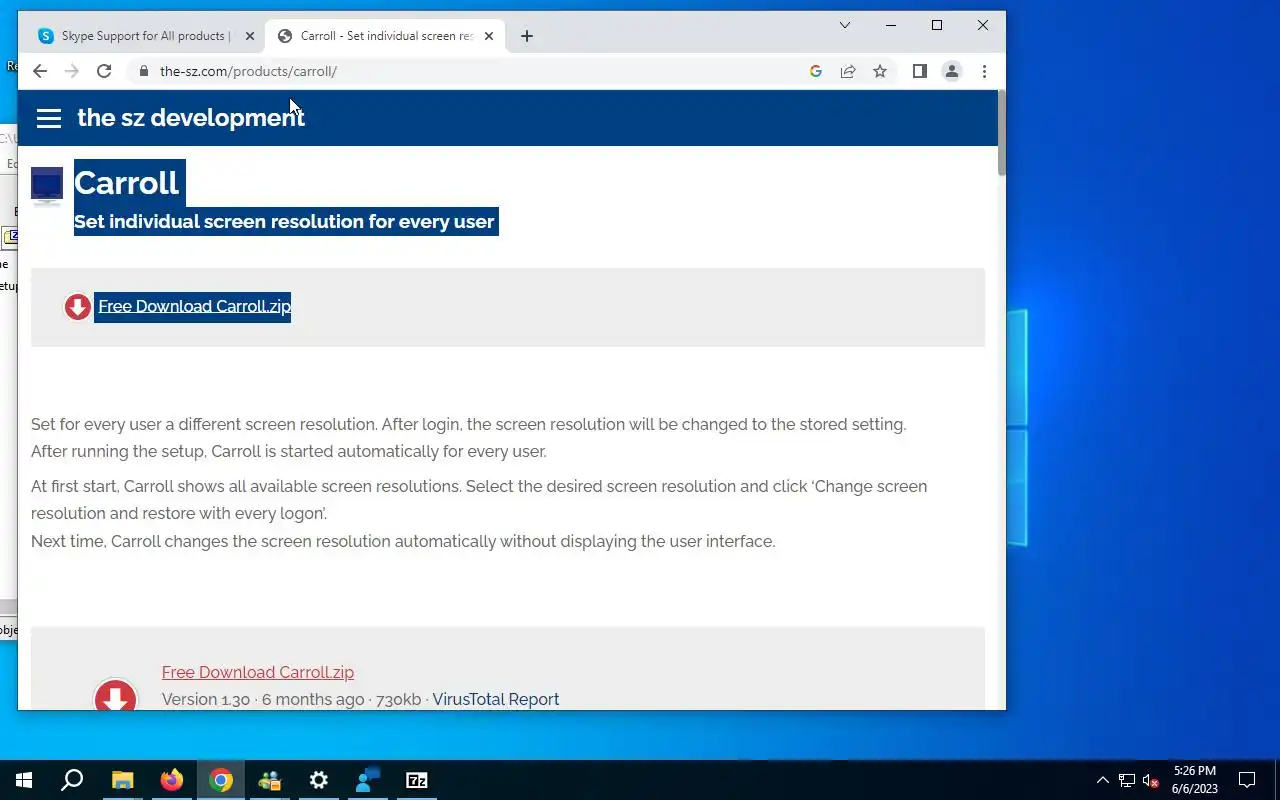
Task: Open the hamburger menu on the site header
Action: [x=49, y=118]
